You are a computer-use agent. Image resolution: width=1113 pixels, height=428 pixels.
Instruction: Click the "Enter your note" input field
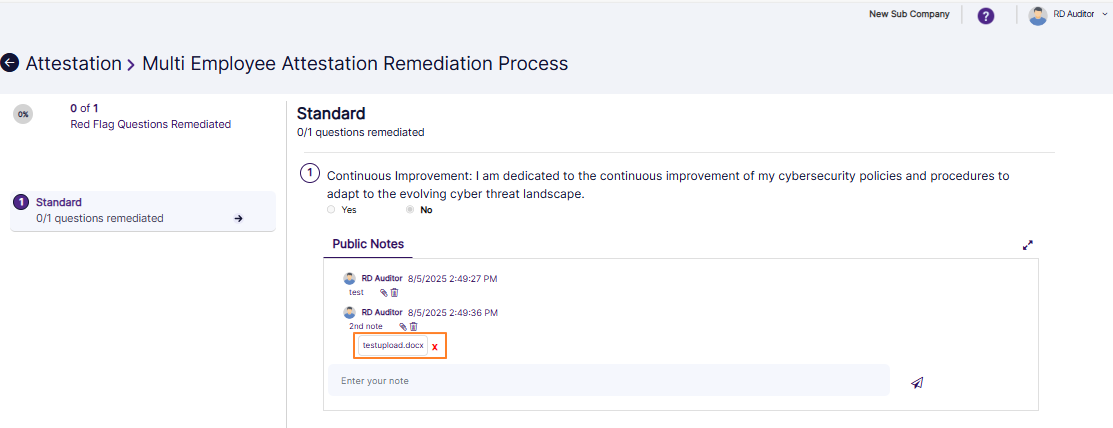pos(608,381)
